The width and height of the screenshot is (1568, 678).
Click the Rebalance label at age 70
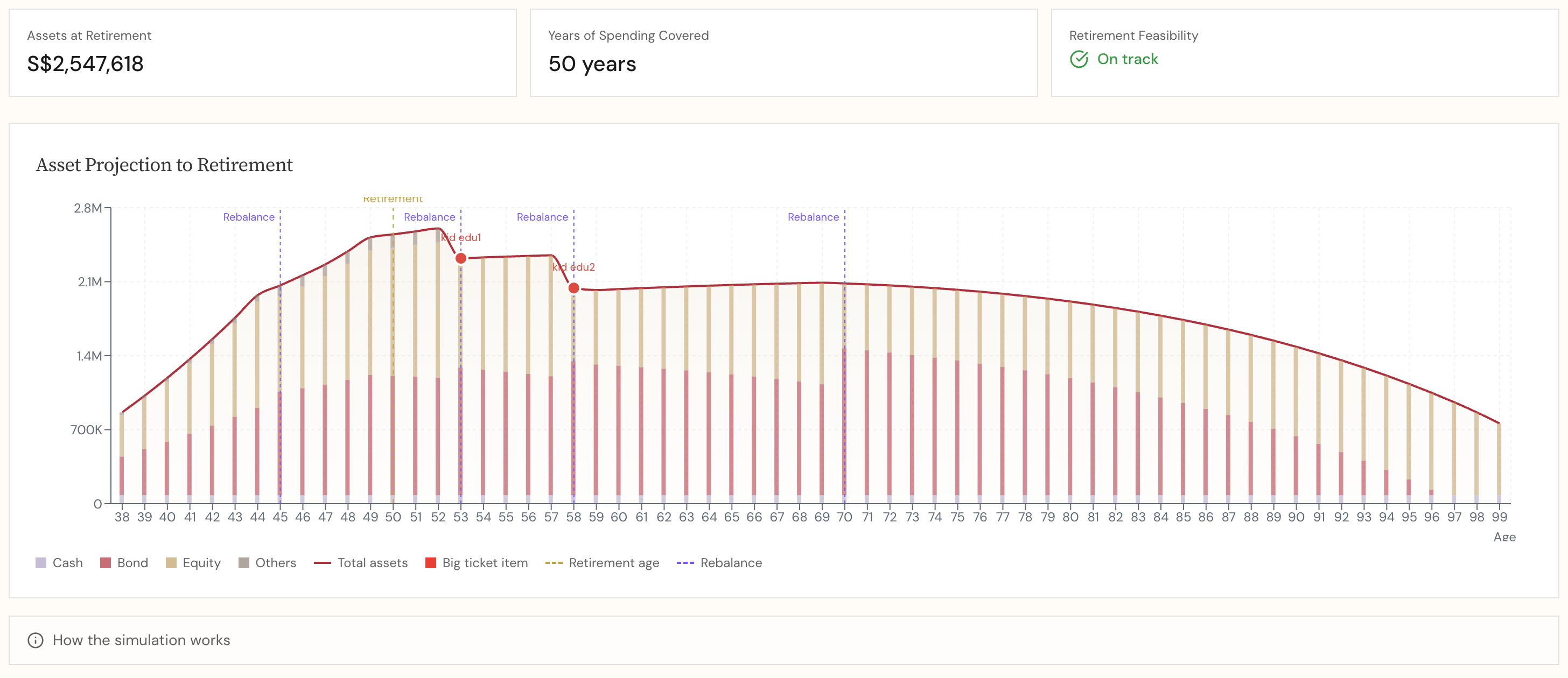813,217
